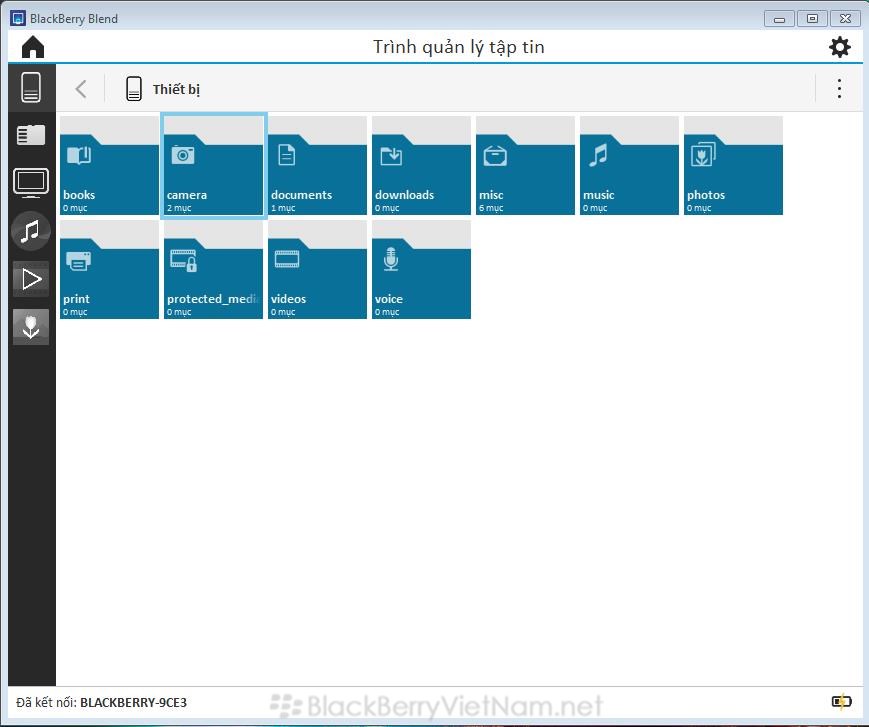869x727 pixels.
Task: Open the books folder
Action: click(109, 166)
